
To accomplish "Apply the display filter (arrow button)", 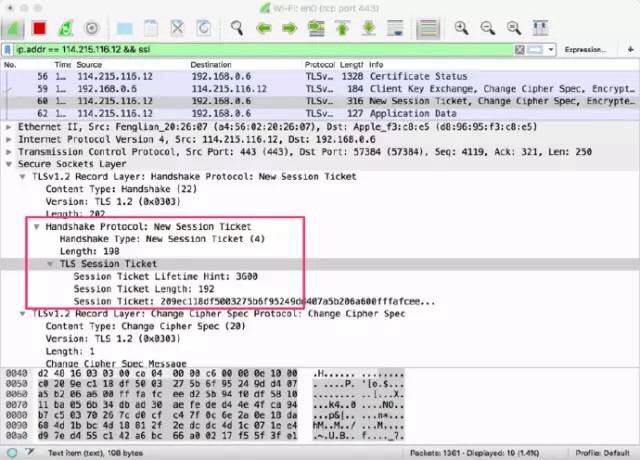I will pos(535,49).
